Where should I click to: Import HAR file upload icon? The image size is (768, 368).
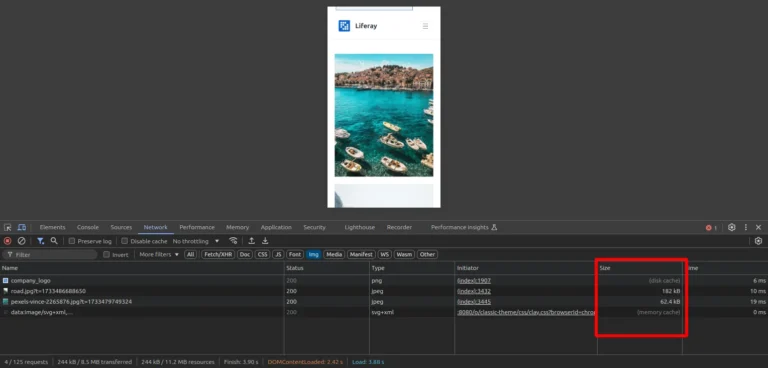tap(251, 241)
